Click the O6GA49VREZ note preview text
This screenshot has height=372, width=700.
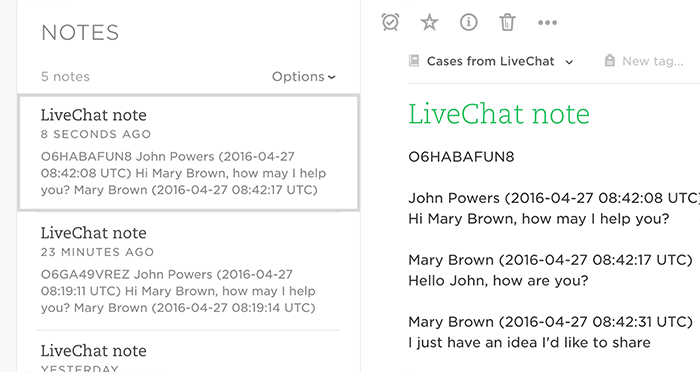(x=178, y=291)
